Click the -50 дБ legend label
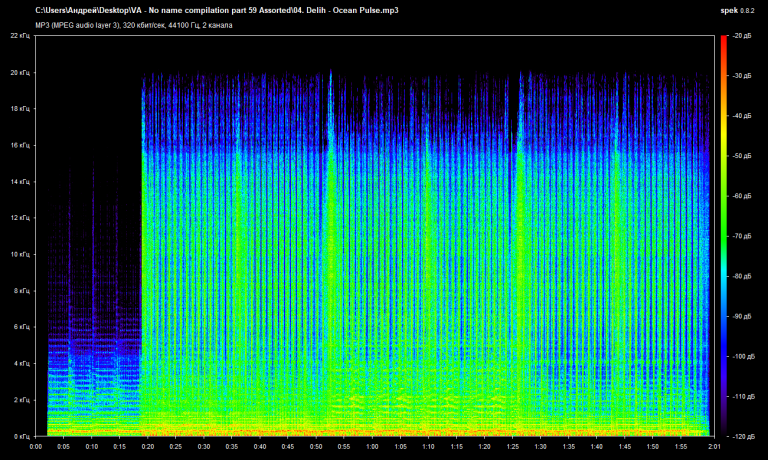The width and height of the screenshot is (768, 460). (742, 156)
